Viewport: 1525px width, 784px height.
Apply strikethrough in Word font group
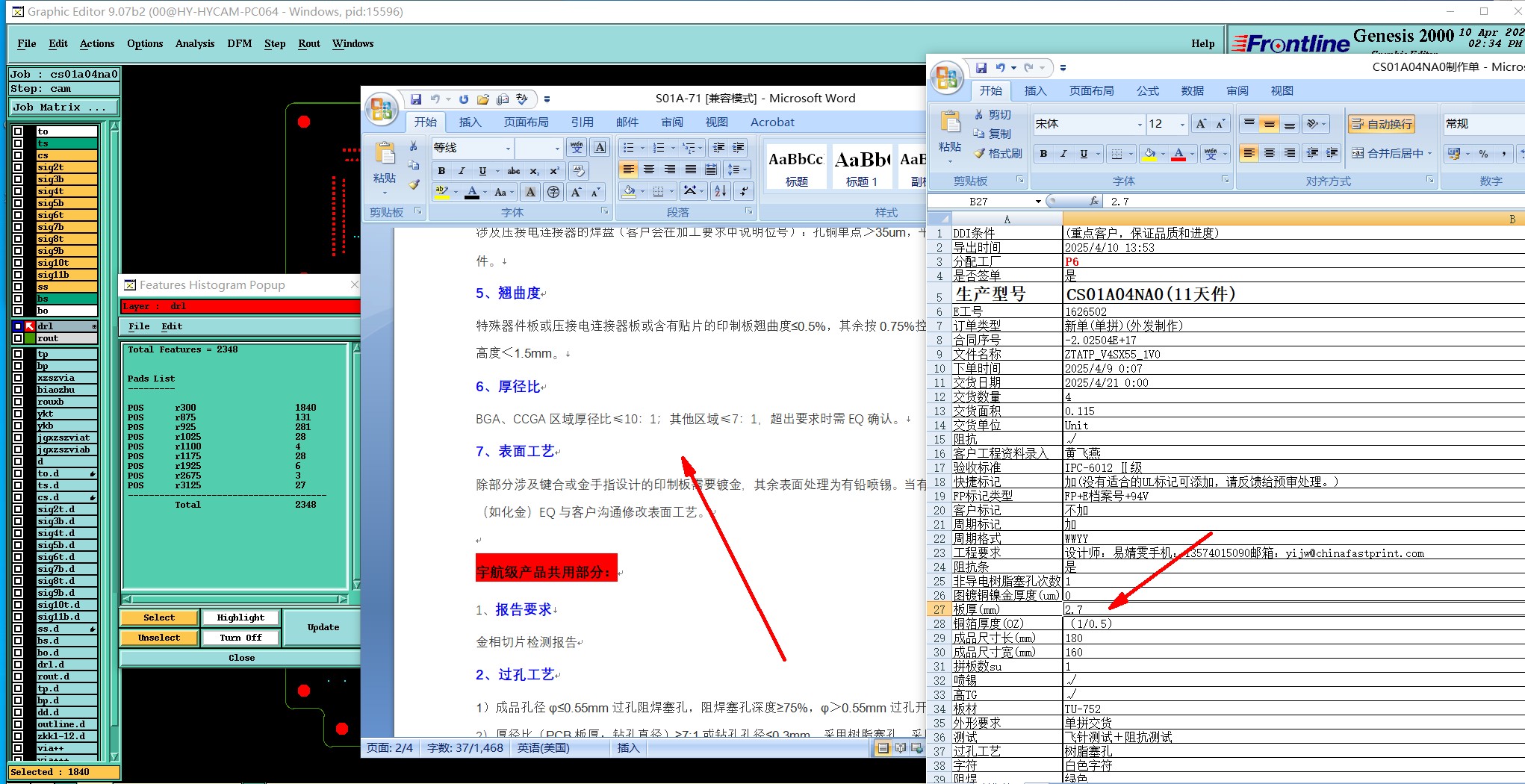click(514, 171)
